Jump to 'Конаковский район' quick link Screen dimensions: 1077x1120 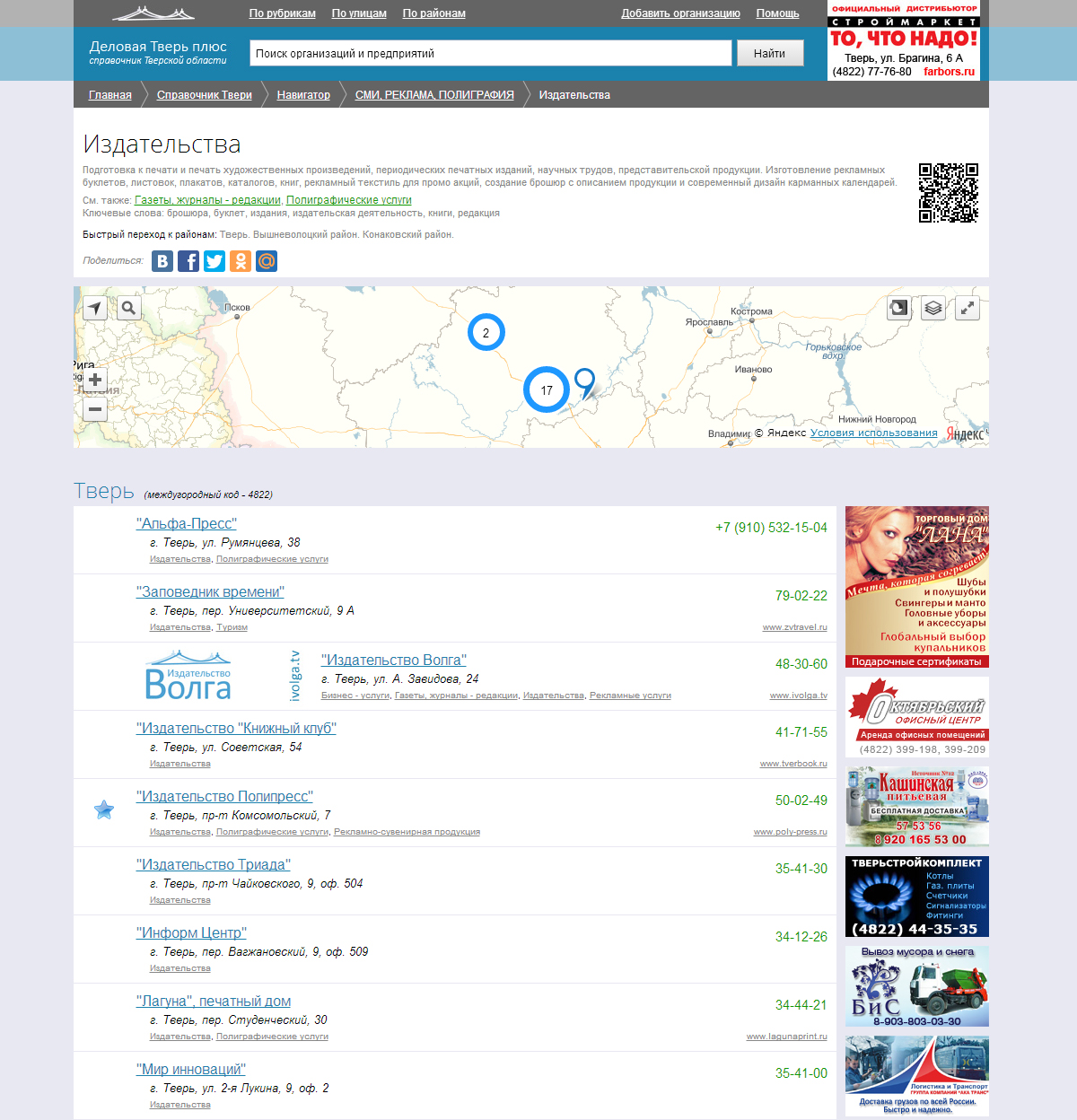[408, 235]
